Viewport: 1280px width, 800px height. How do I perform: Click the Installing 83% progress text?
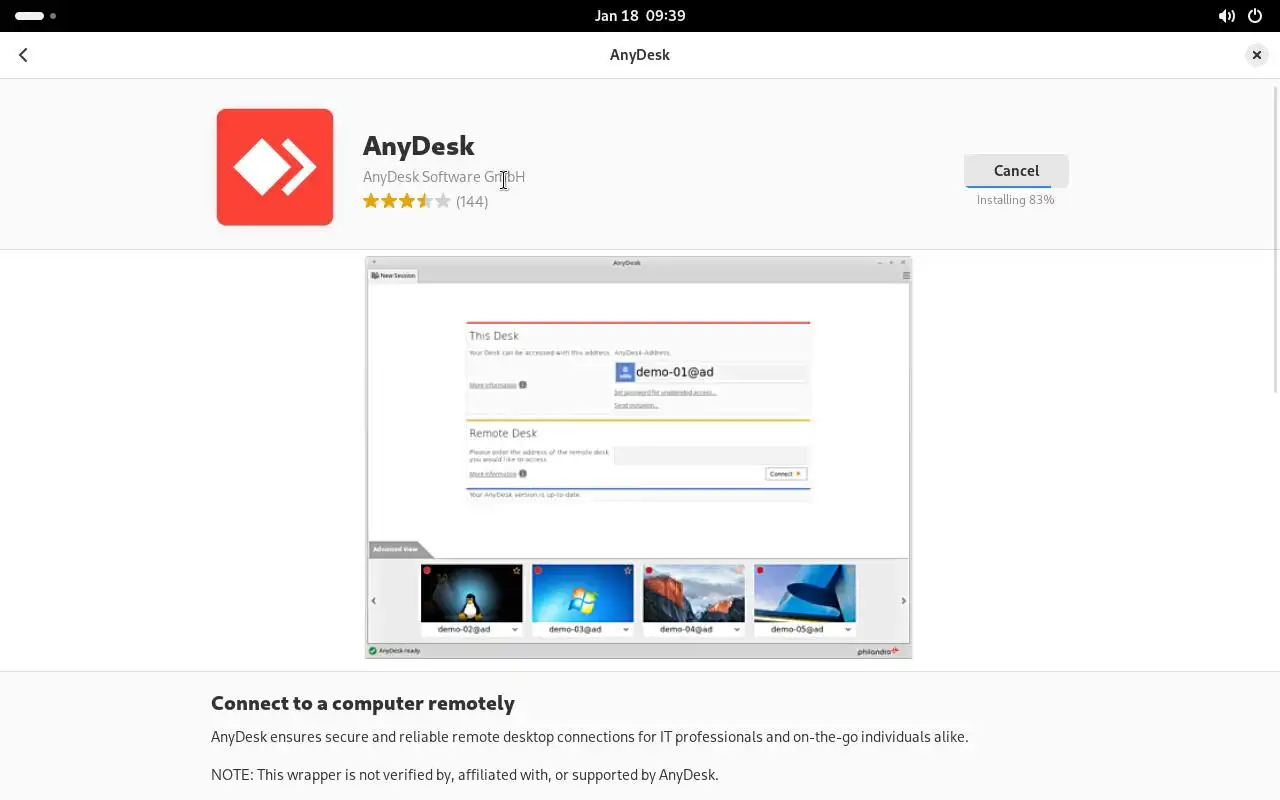click(x=1016, y=200)
